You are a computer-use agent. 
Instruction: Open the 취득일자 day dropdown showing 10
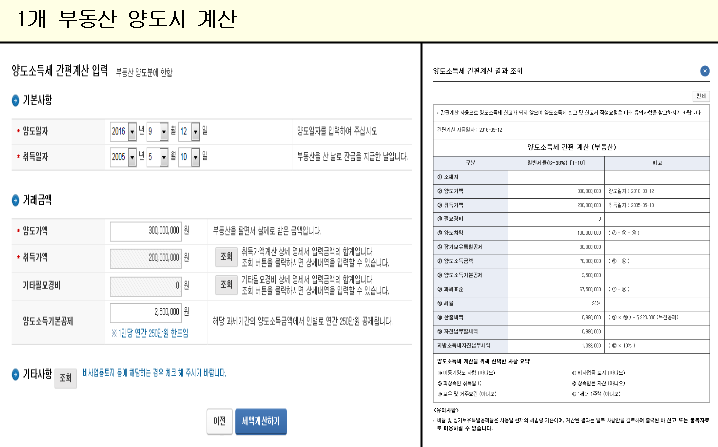click(x=189, y=157)
